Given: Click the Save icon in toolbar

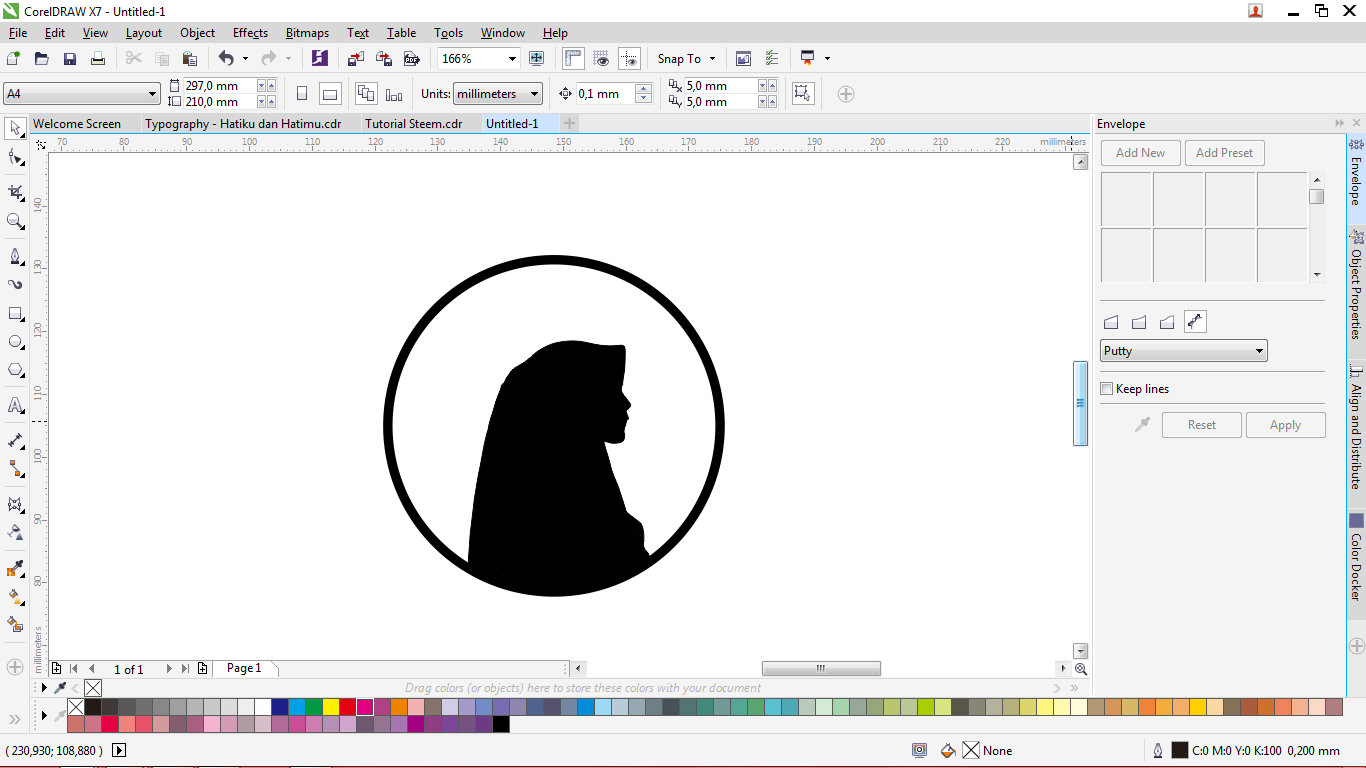Looking at the screenshot, I should pos(70,59).
